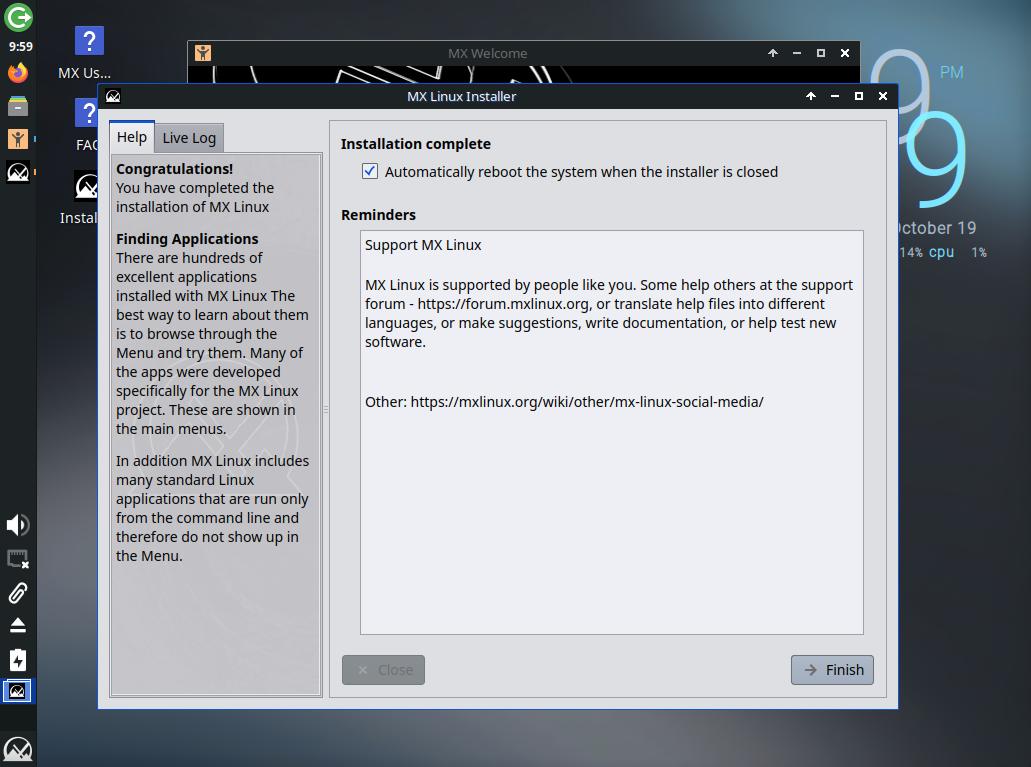This screenshot has width=1031, height=767.
Task: Select the Help tab
Action: click(132, 137)
